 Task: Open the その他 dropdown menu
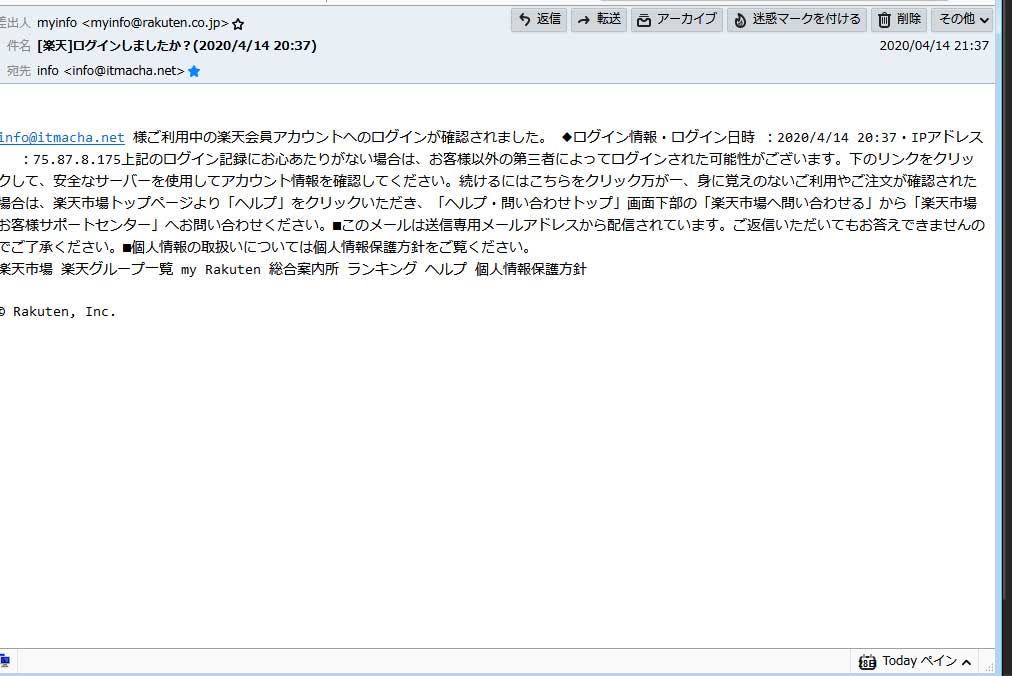pyautogui.click(x=962, y=20)
